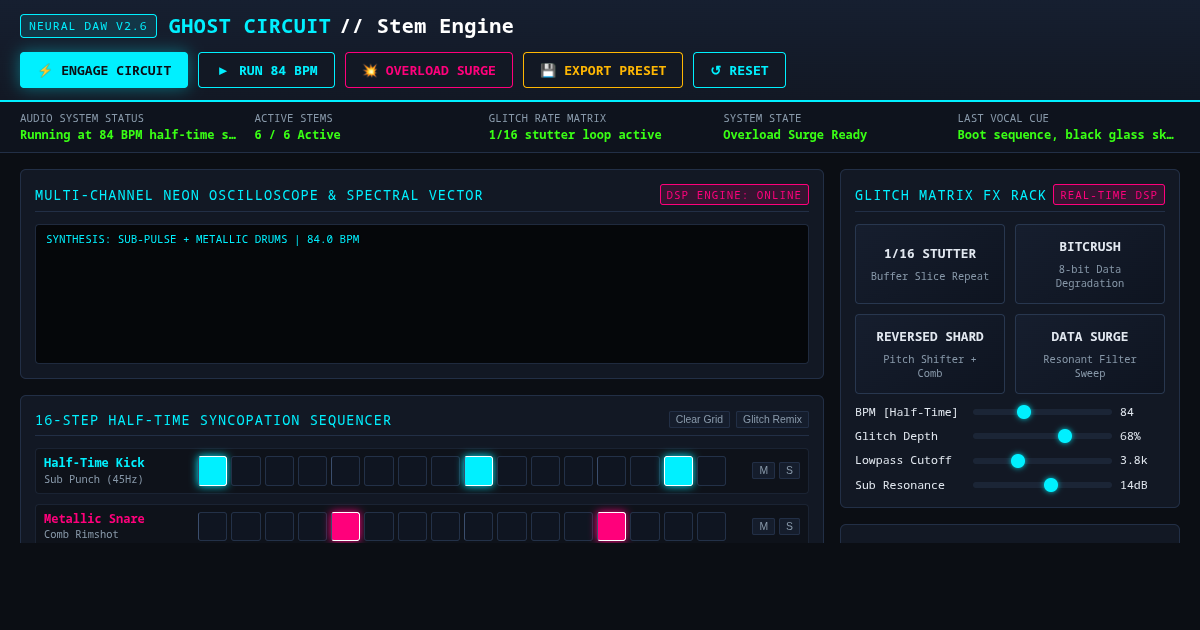Click the Ghost Circuit title text

coord(249,26)
